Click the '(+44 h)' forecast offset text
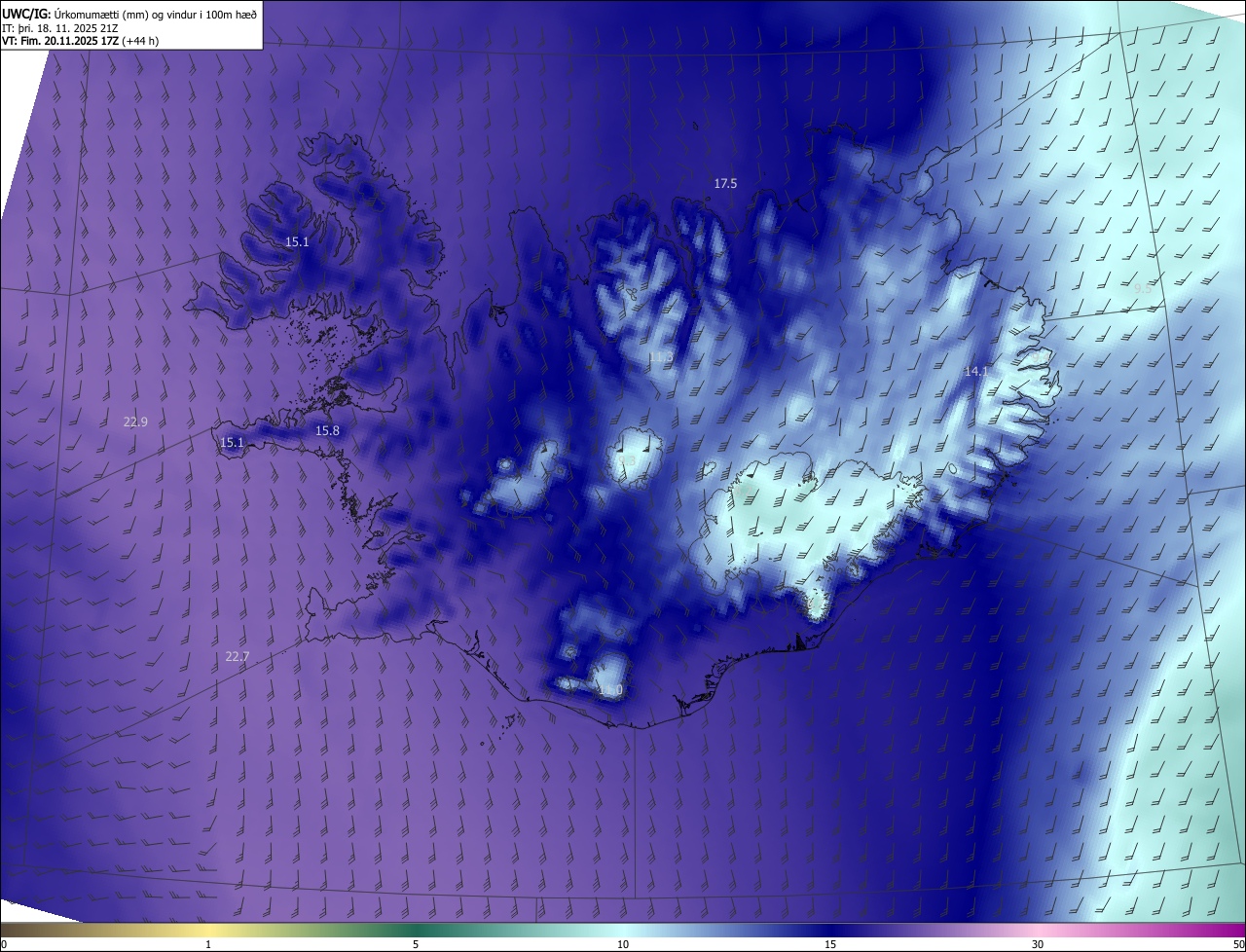This screenshot has height=952, width=1246. point(141,40)
